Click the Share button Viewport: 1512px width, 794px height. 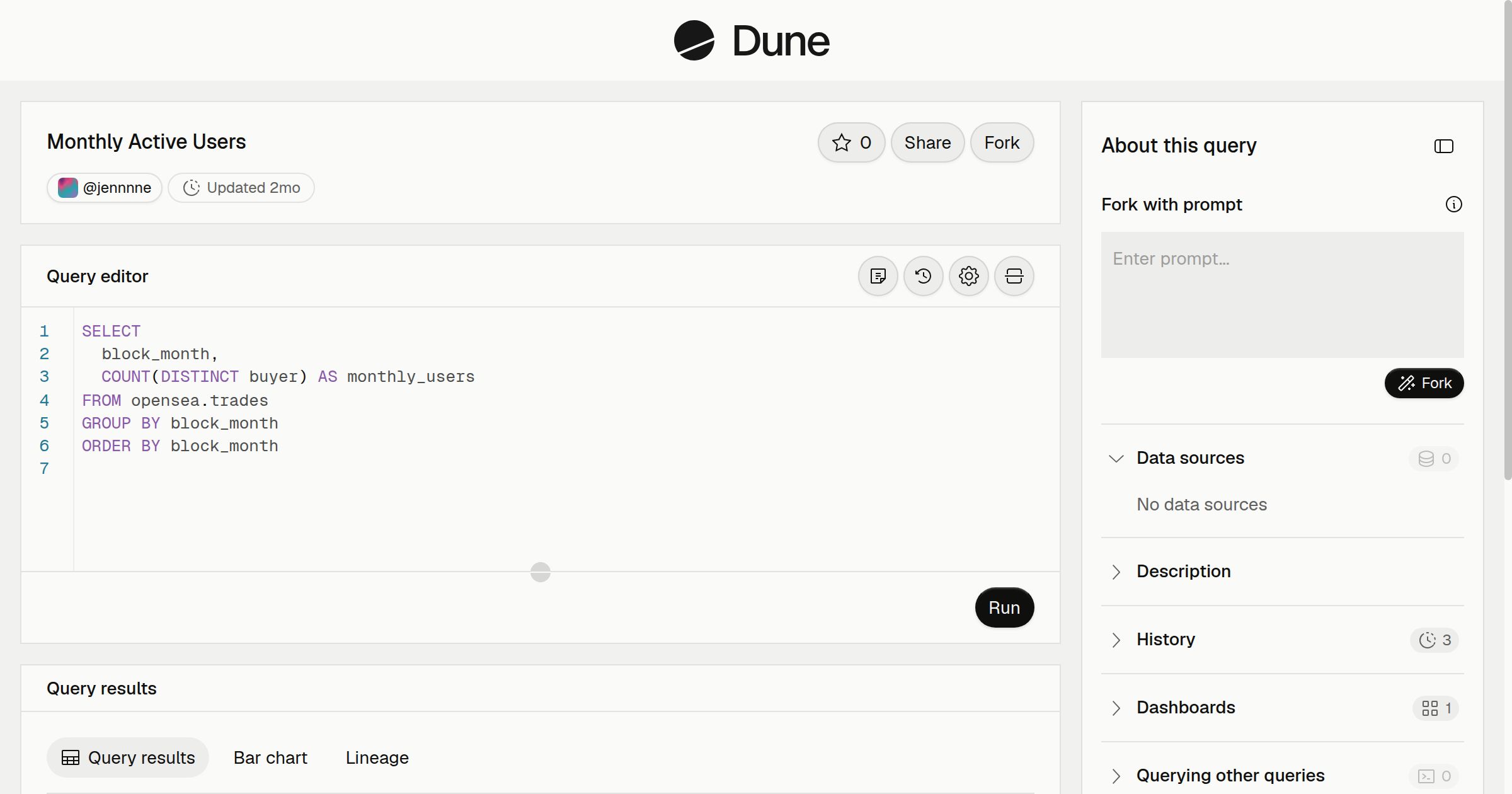[x=927, y=142]
